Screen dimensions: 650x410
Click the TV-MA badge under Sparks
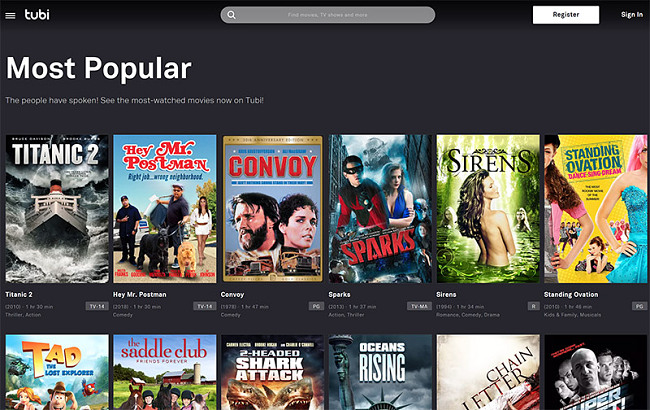coord(419,306)
